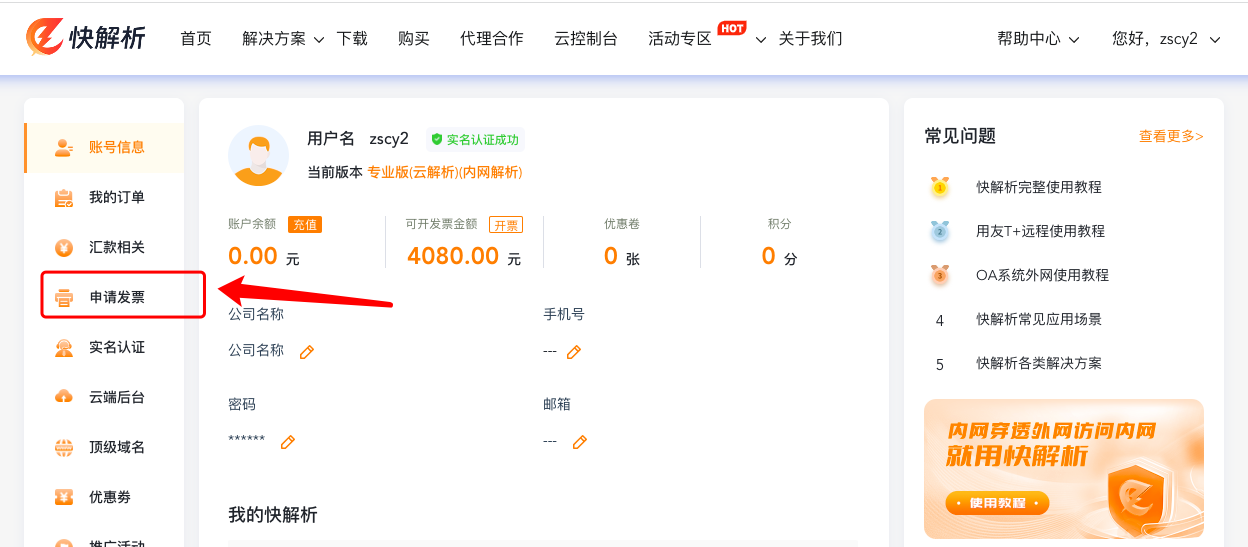Click the 开票 invoice button
Screen dimensions: 1248x547
pos(506,225)
